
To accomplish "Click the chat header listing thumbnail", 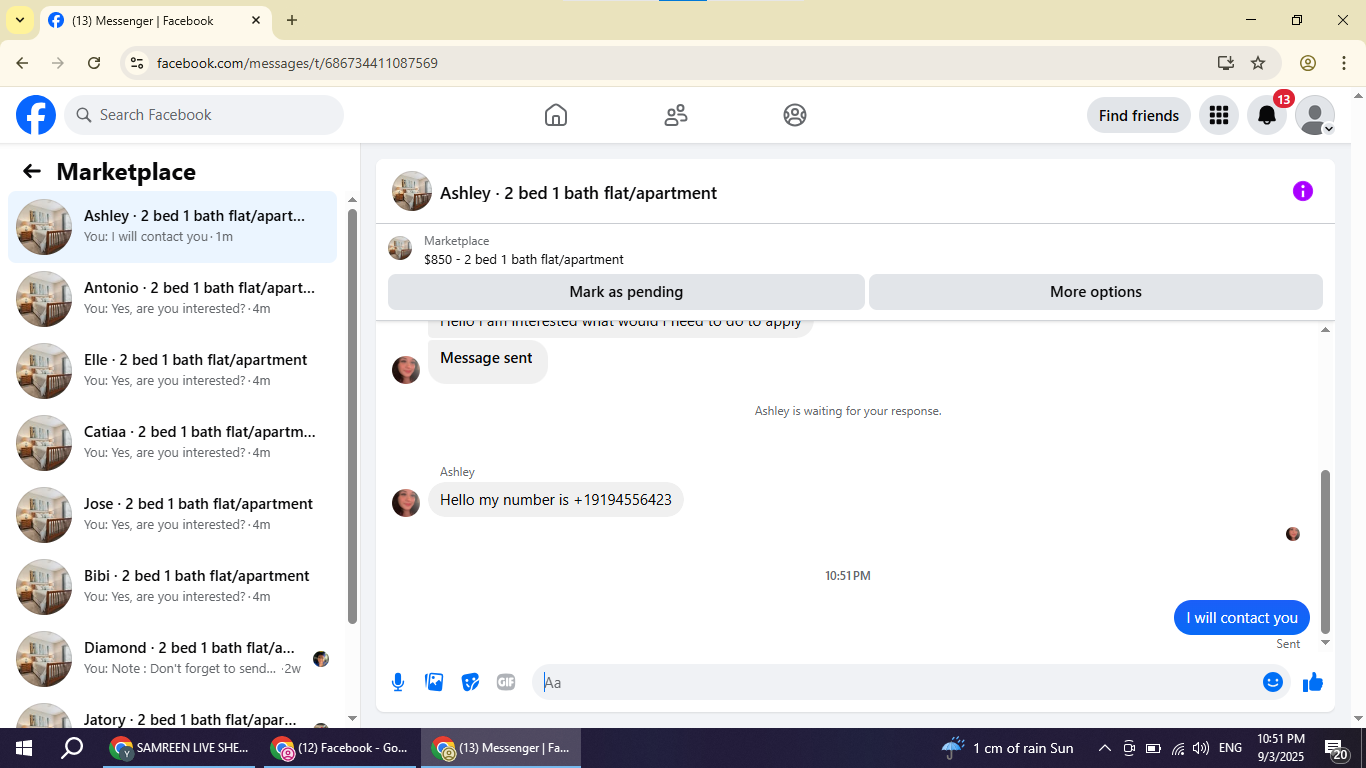I will click(x=412, y=191).
